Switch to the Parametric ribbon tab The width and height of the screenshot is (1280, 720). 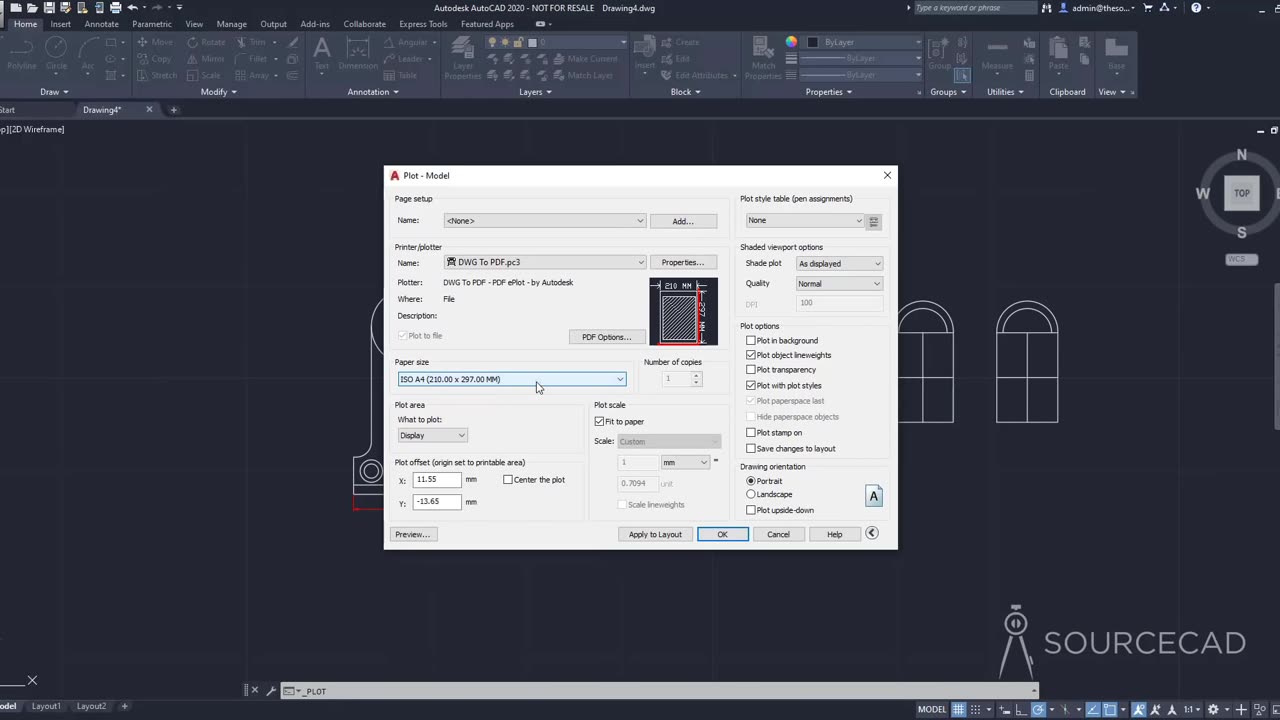tap(152, 24)
